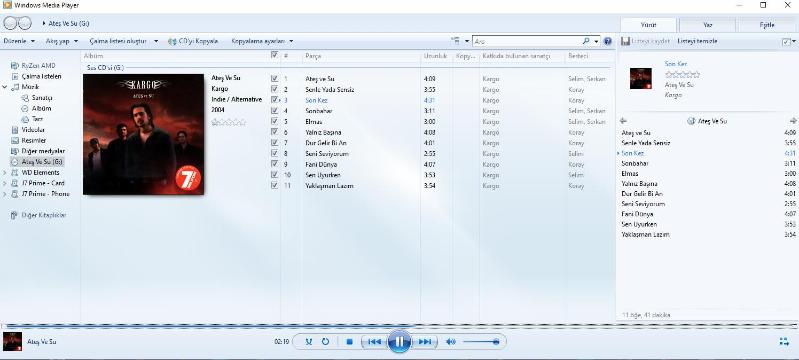Toggle the select-all checkbox in the column header
This screenshot has height=360, width=799.
[275, 55]
